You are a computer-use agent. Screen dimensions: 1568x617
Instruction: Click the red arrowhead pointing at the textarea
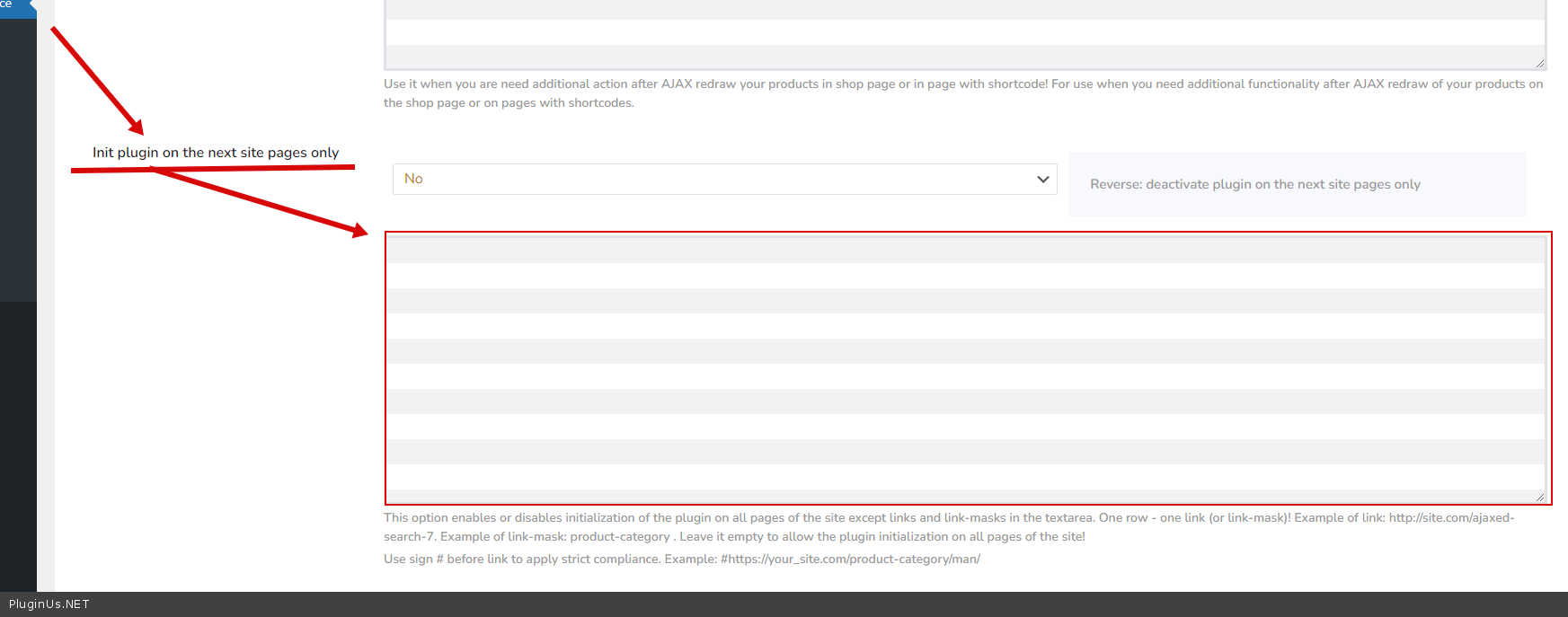(359, 231)
